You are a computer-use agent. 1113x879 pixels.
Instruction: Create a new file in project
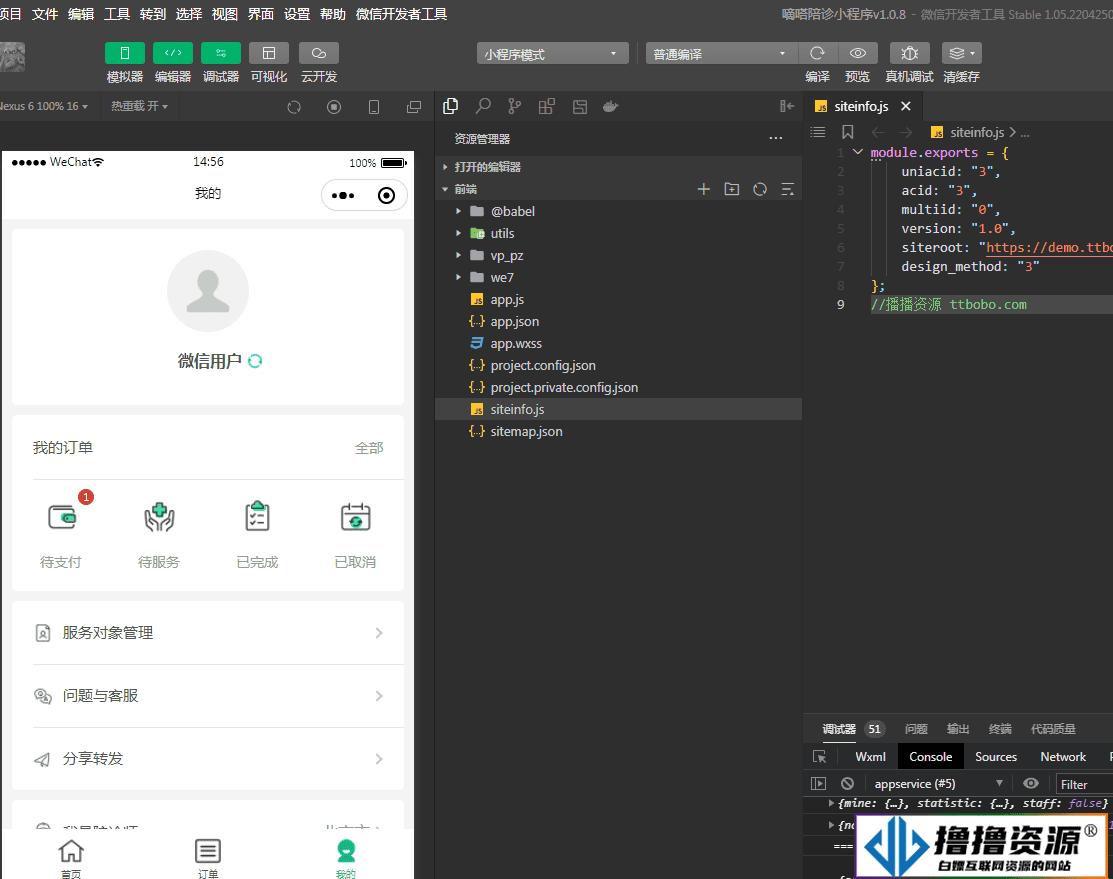pyautogui.click(x=703, y=189)
